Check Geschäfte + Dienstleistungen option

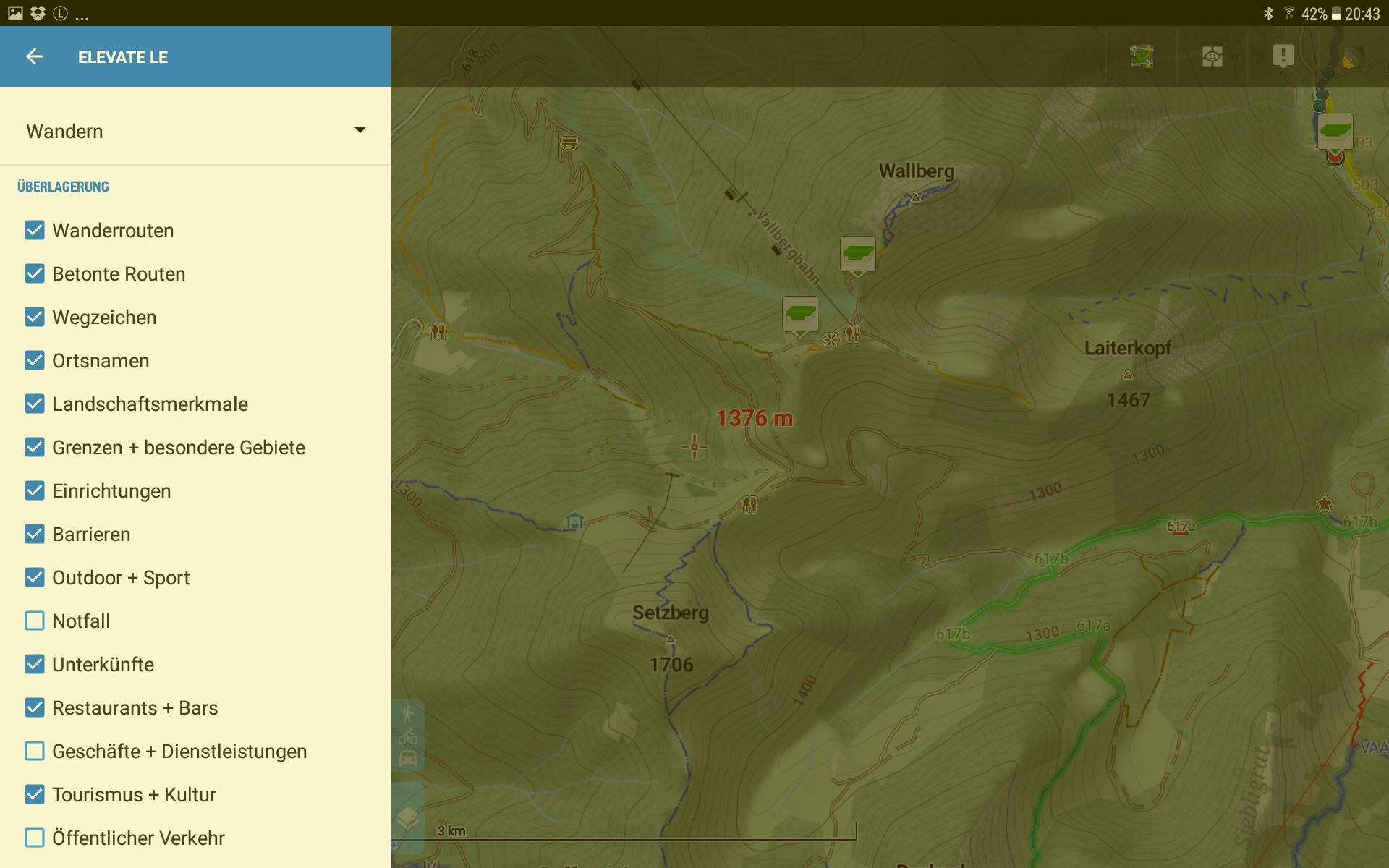[x=35, y=751]
